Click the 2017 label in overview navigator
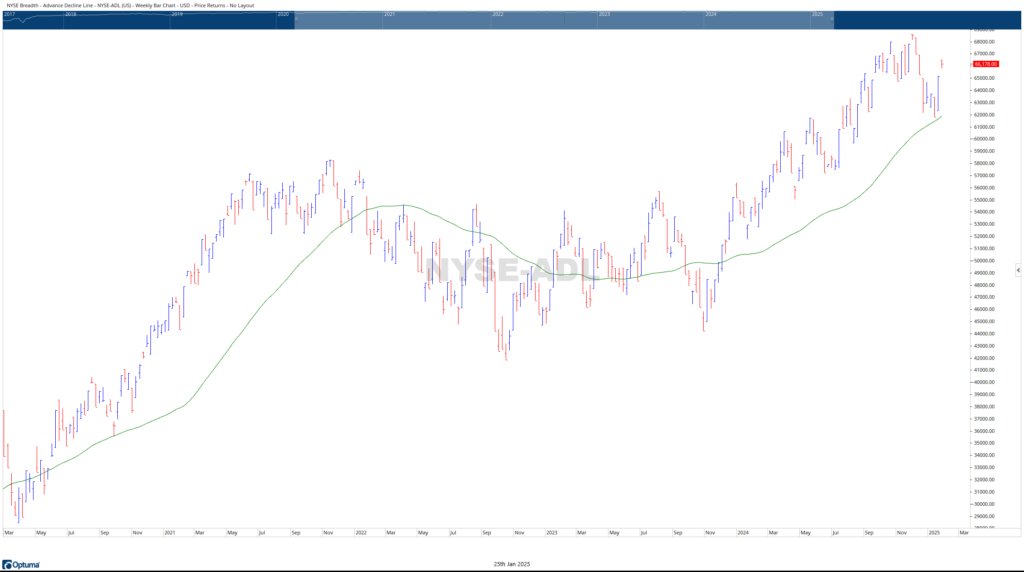Viewport: 1024px width, 572px height. (x=12, y=15)
